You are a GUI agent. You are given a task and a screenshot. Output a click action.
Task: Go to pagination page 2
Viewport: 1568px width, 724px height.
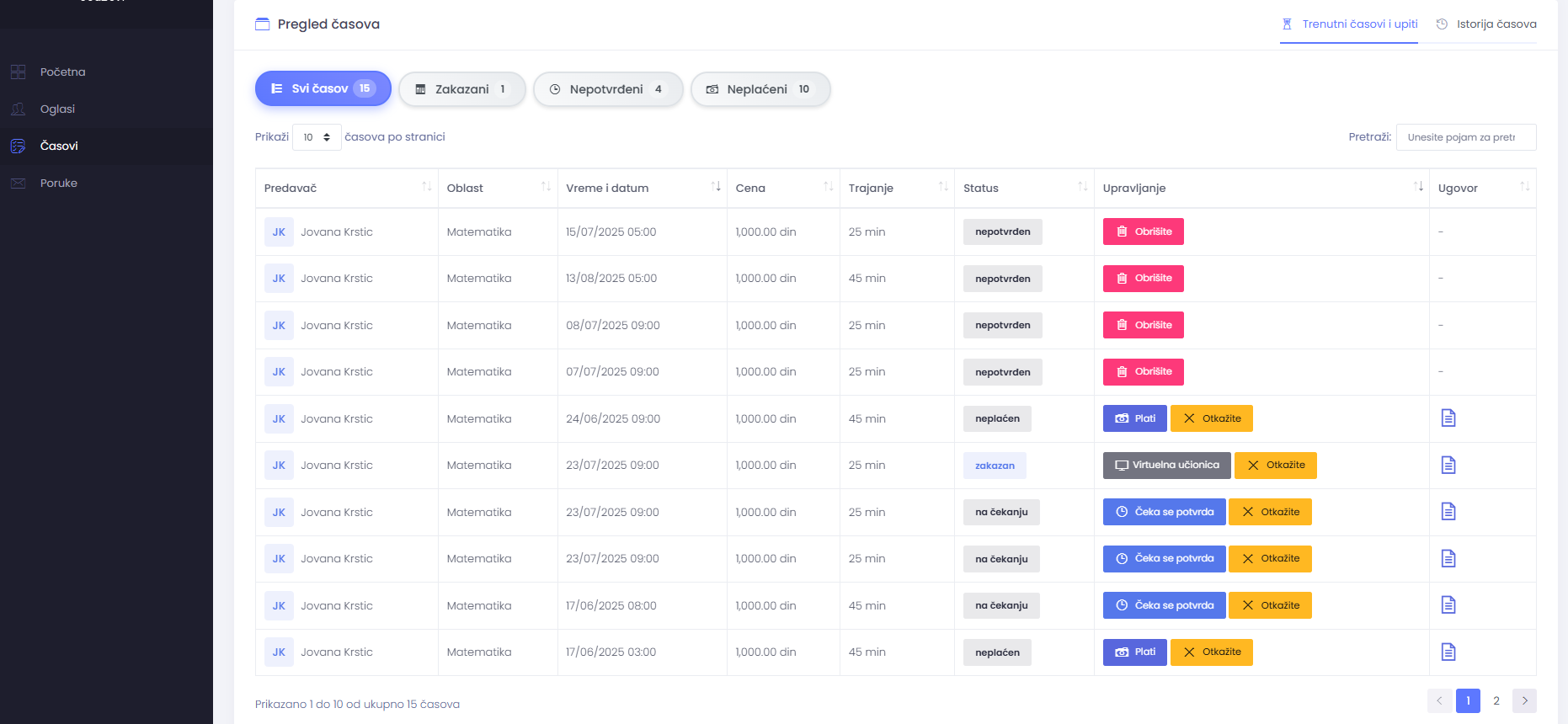tap(1496, 700)
